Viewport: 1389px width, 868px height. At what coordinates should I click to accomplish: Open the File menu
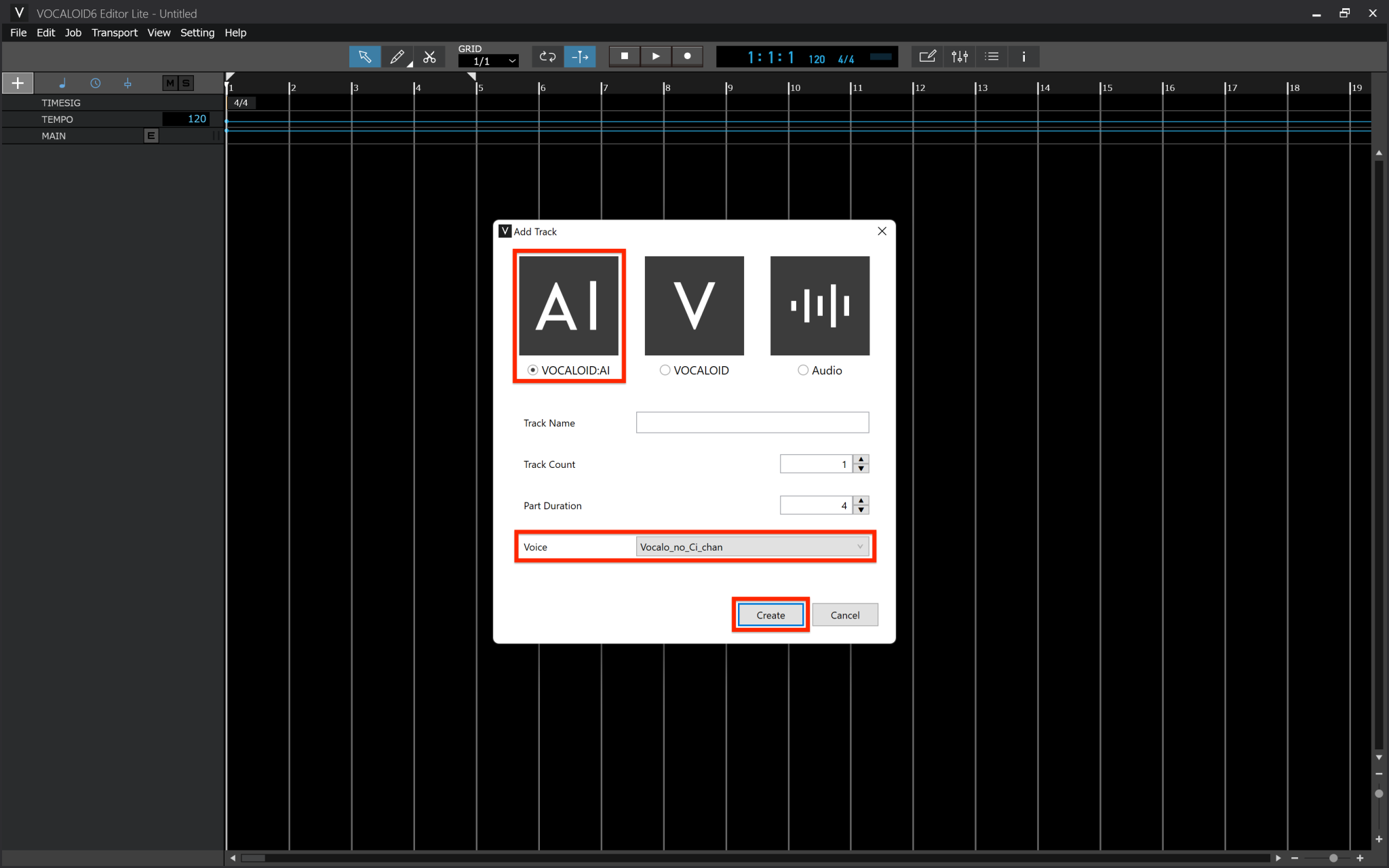(18, 32)
